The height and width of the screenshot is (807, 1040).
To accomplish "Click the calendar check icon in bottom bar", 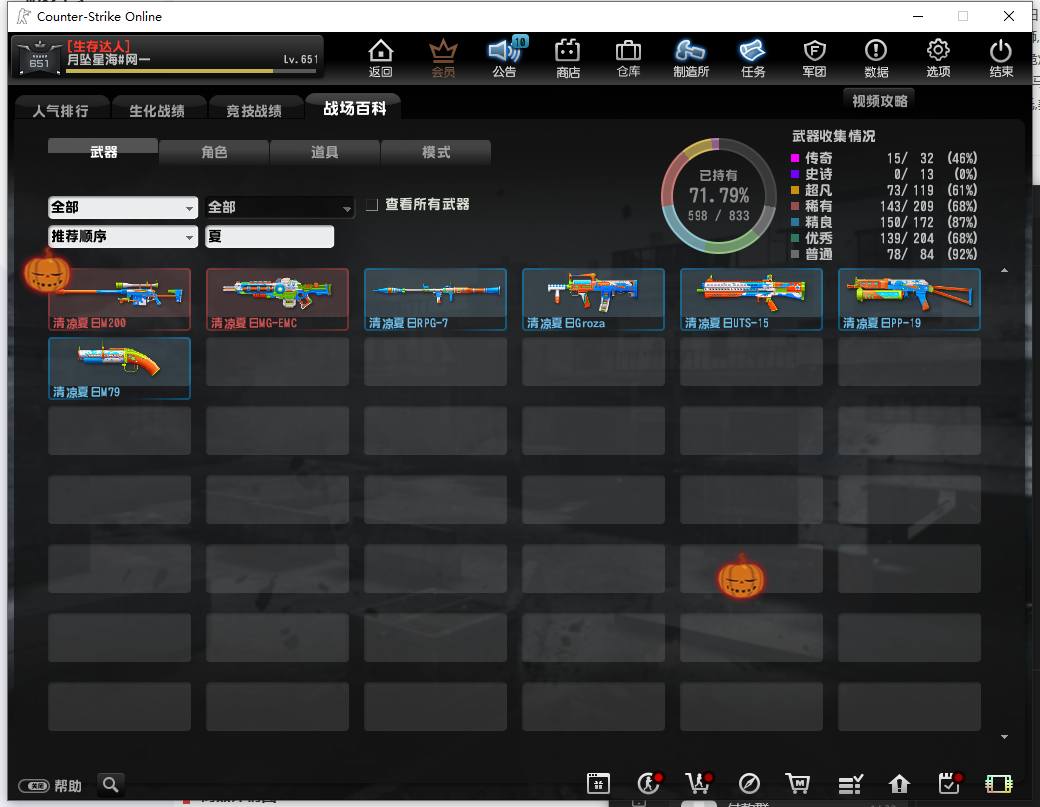I will point(950,783).
